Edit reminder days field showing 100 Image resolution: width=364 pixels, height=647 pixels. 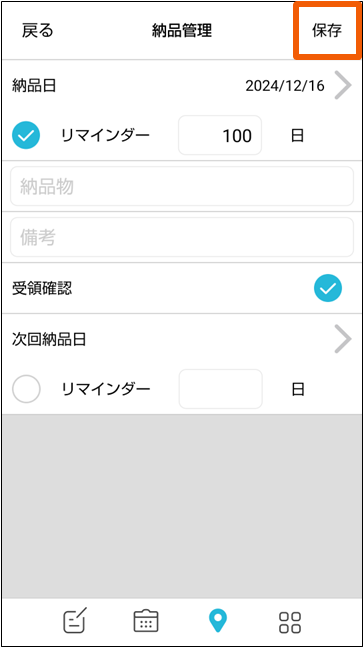pyautogui.click(x=220, y=135)
